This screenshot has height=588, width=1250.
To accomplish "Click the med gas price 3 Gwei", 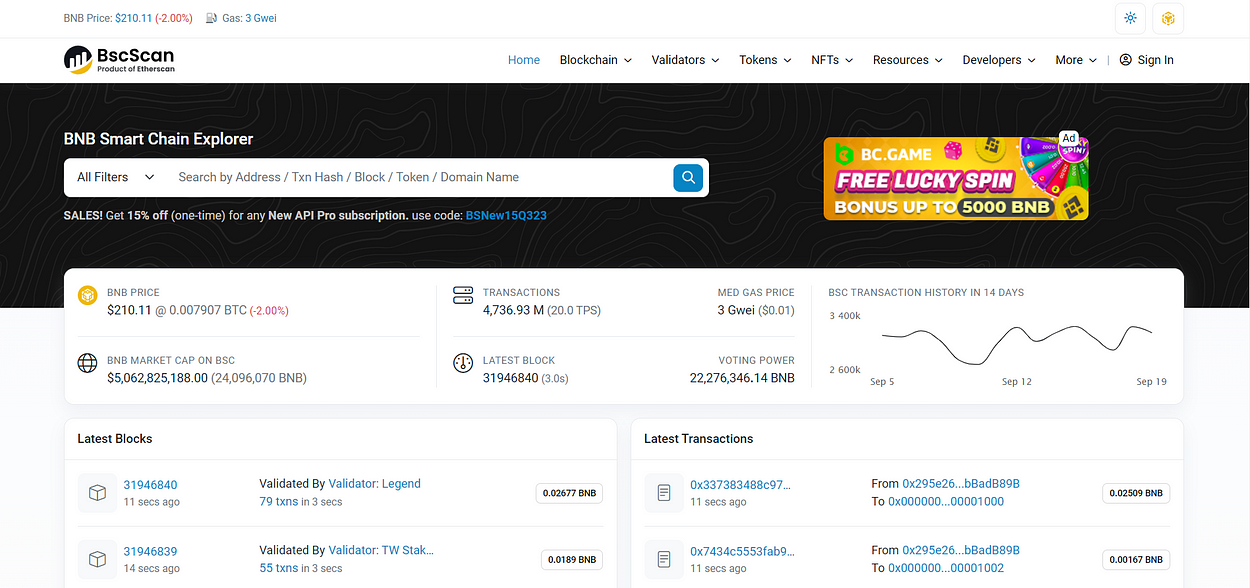I will [x=736, y=310].
